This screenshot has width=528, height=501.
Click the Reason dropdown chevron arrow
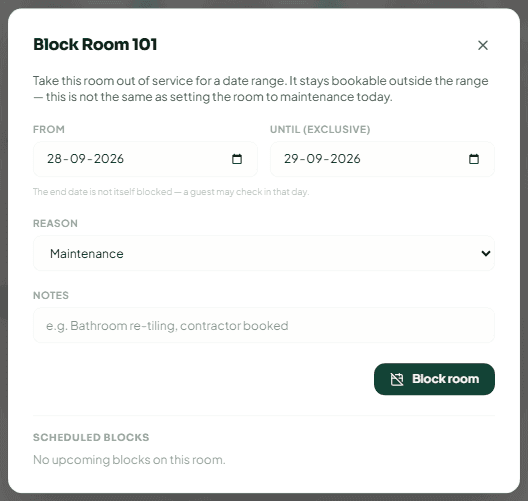(486, 253)
